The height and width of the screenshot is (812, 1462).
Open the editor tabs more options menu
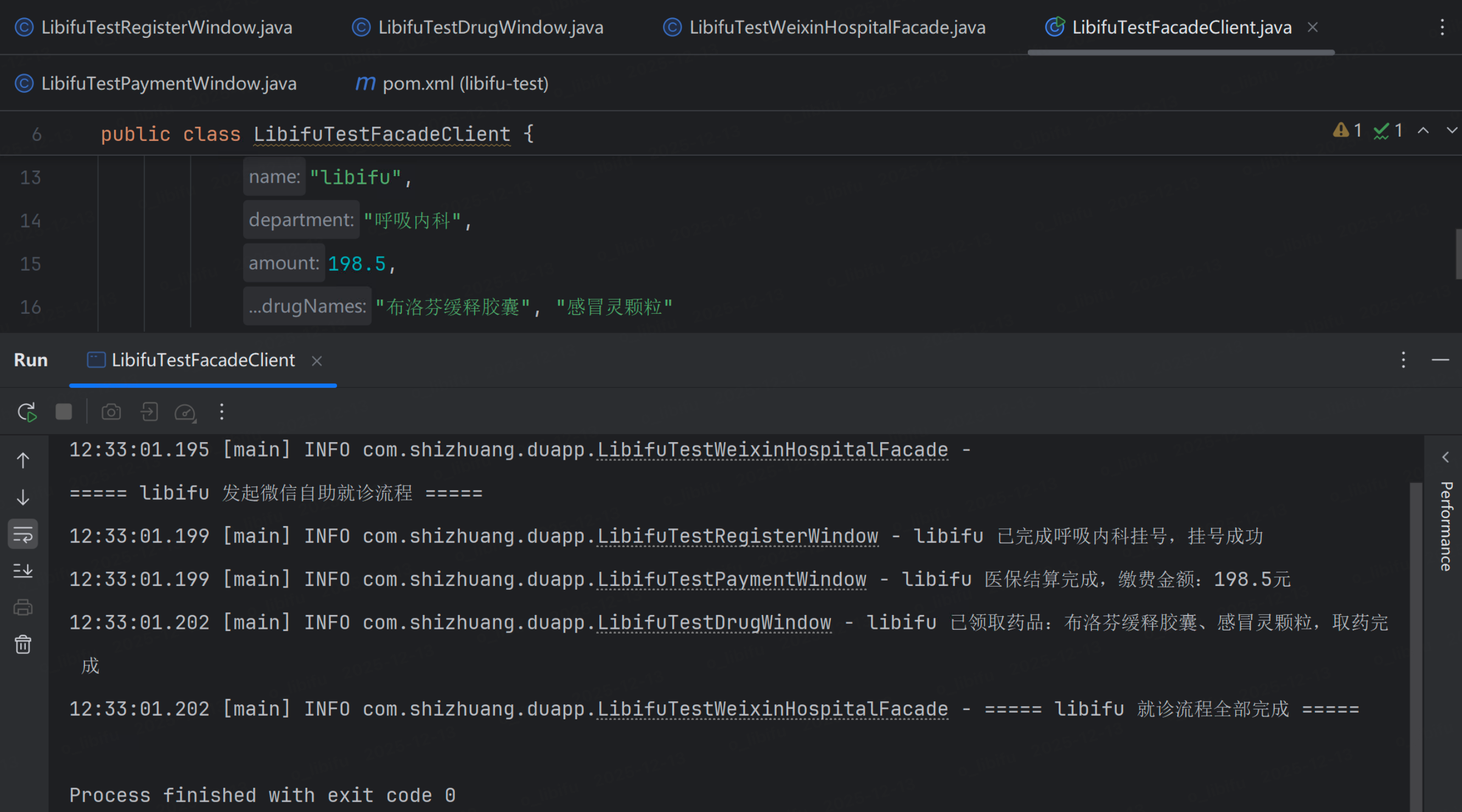click(1442, 27)
